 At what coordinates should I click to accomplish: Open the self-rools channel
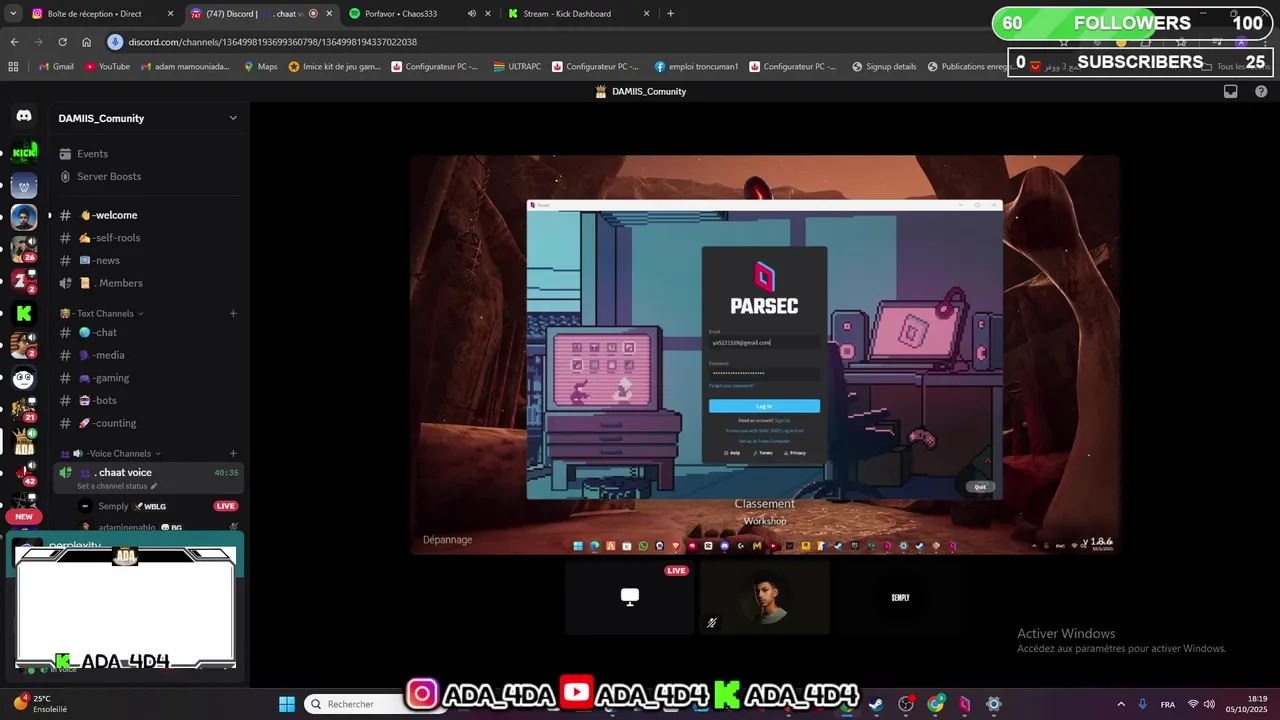148,238
